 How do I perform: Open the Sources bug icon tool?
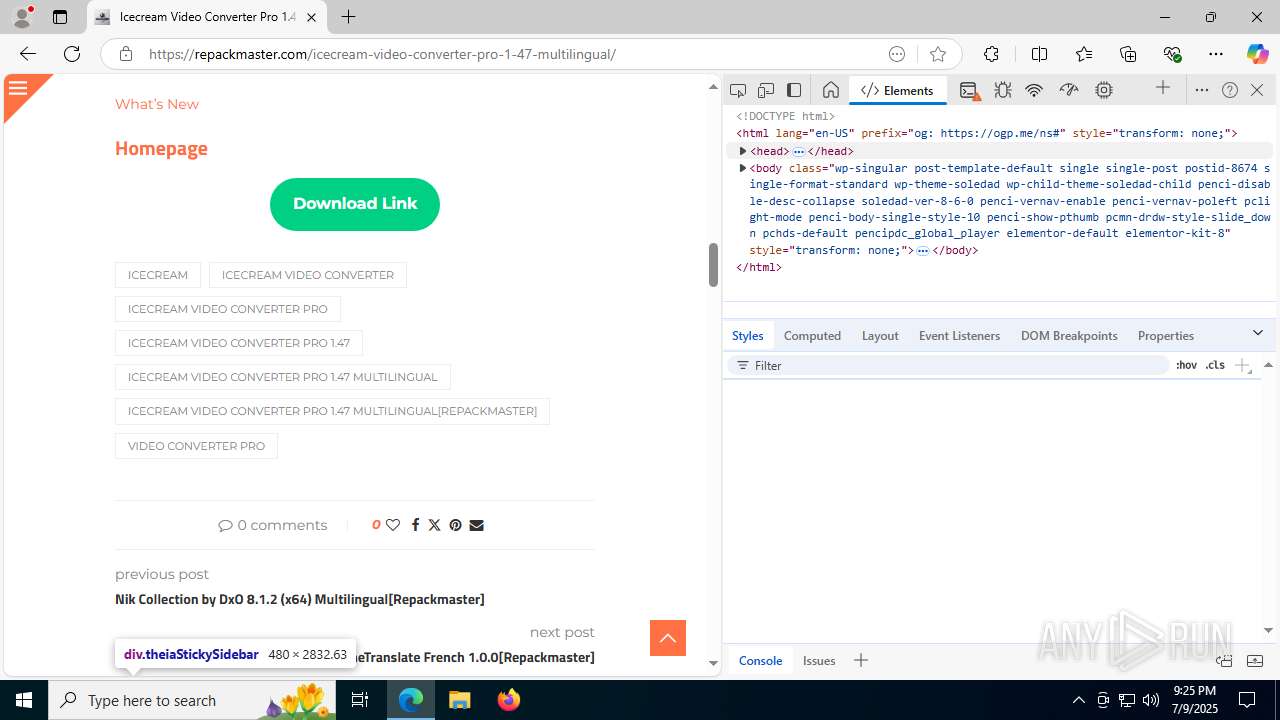tap(1002, 90)
